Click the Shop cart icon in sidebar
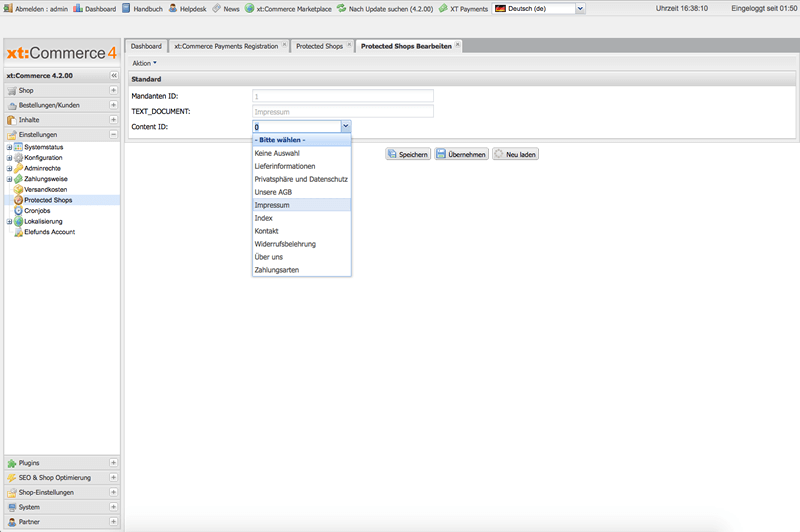800x532 pixels. pyautogui.click(x=12, y=91)
